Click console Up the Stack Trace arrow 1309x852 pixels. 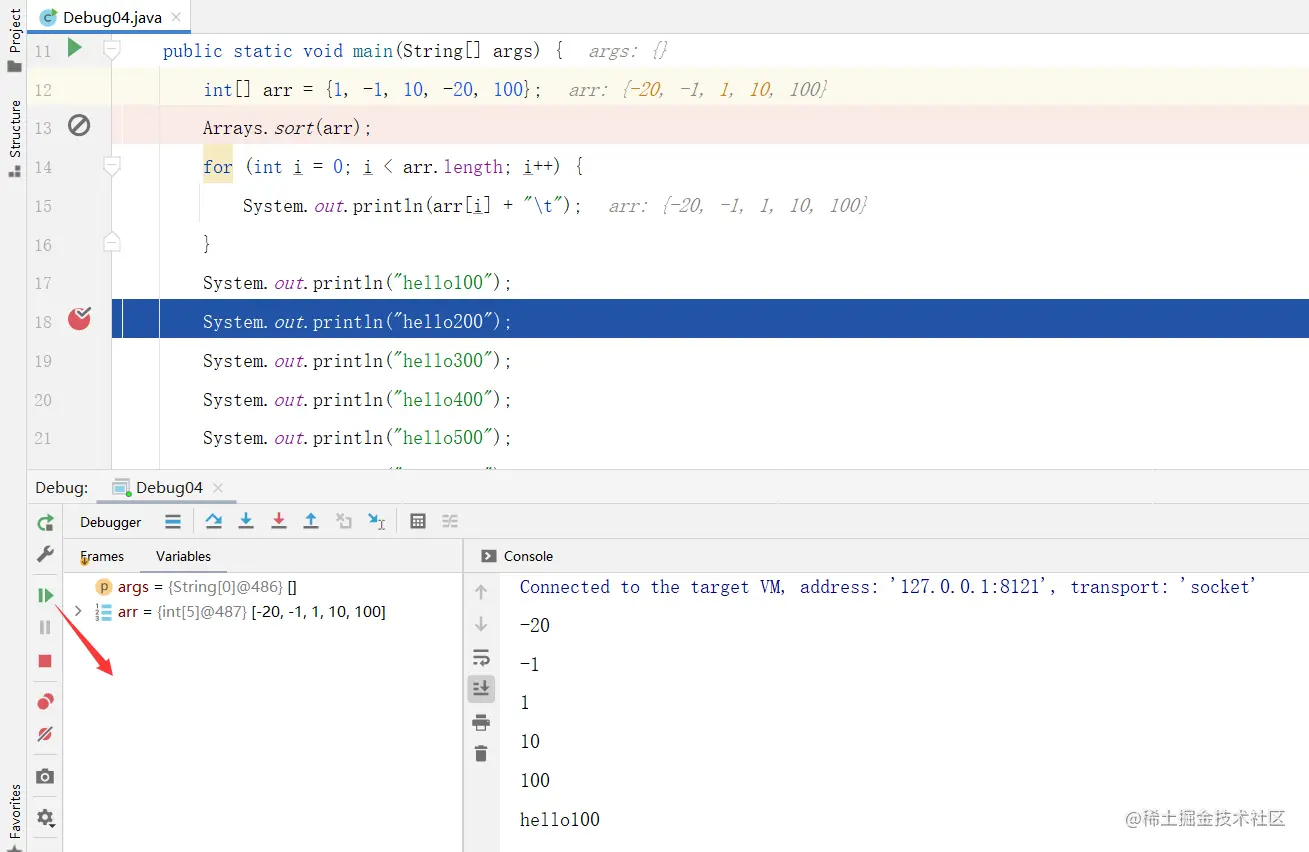[x=481, y=592]
